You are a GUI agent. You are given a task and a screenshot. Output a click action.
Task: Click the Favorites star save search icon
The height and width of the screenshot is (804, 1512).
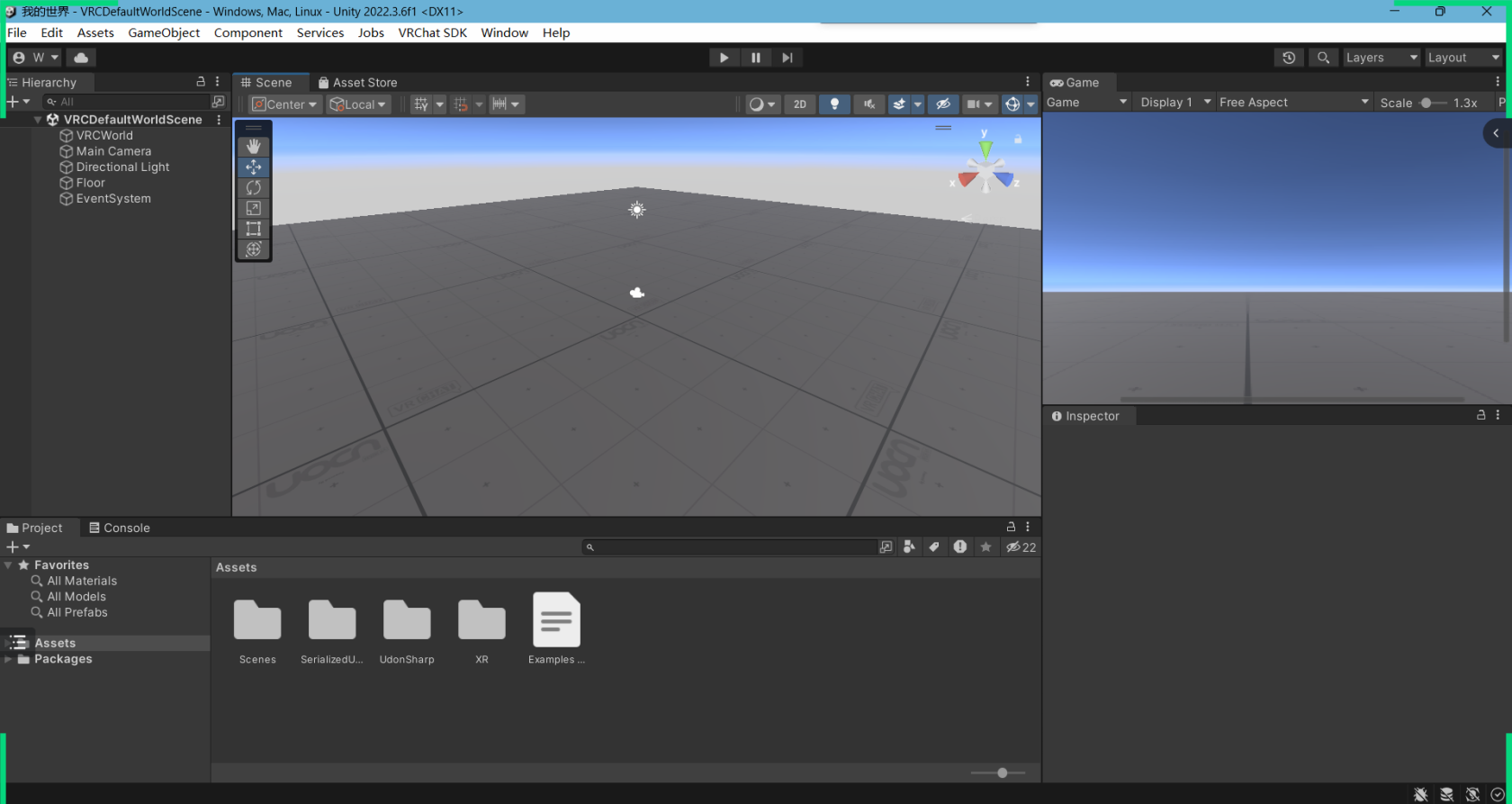[986, 547]
